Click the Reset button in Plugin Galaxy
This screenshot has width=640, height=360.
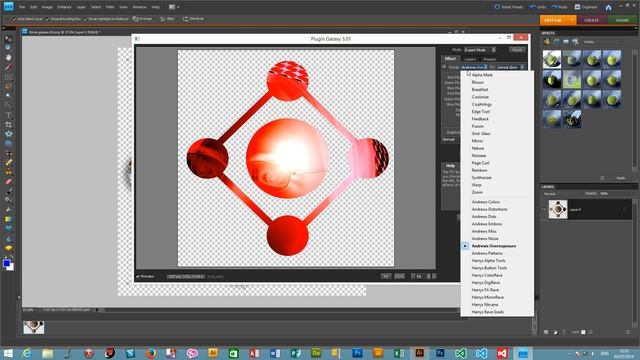tap(517, 50)
